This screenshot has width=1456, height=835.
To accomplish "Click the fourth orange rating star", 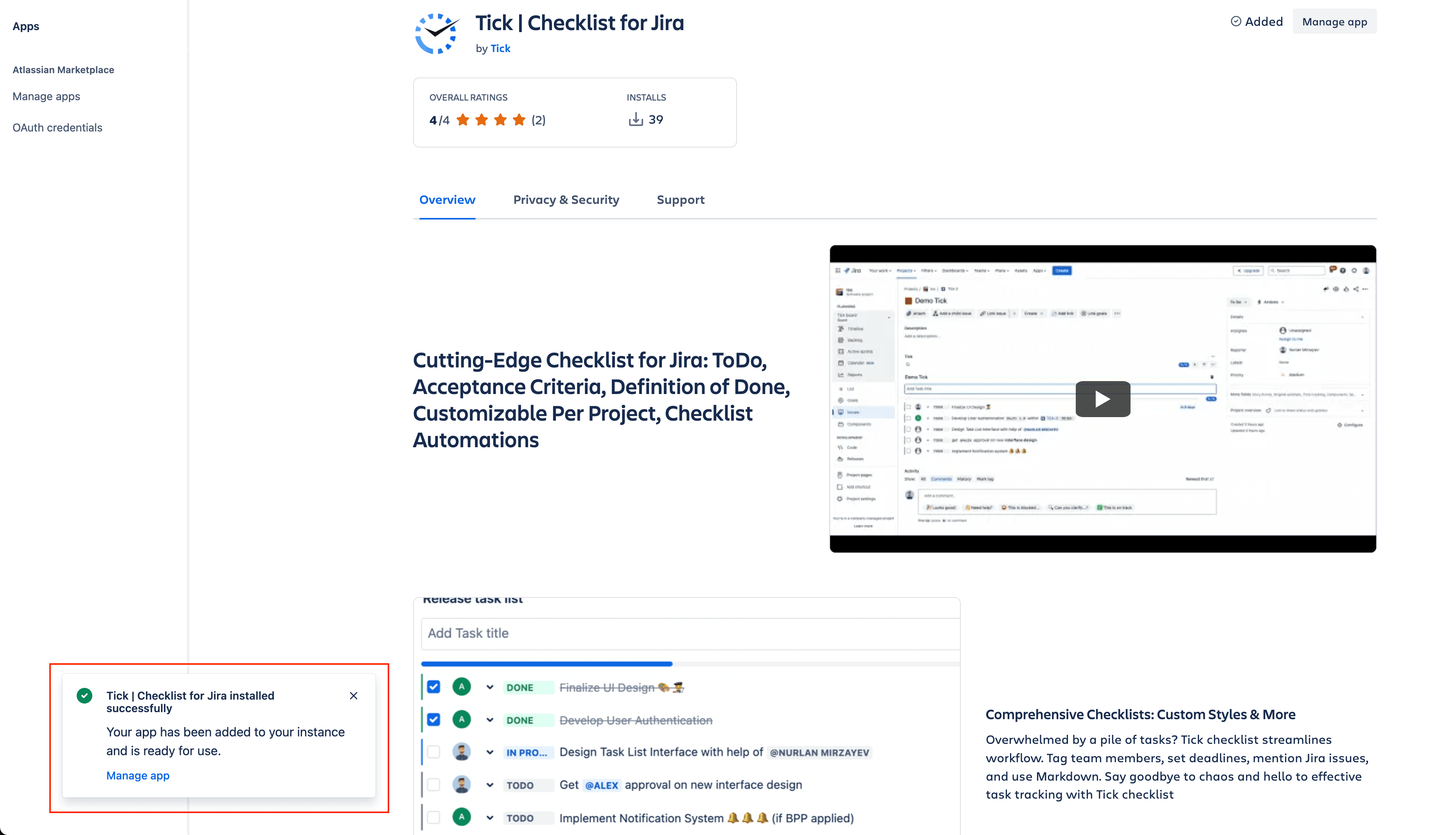I will tap(519, 119).
